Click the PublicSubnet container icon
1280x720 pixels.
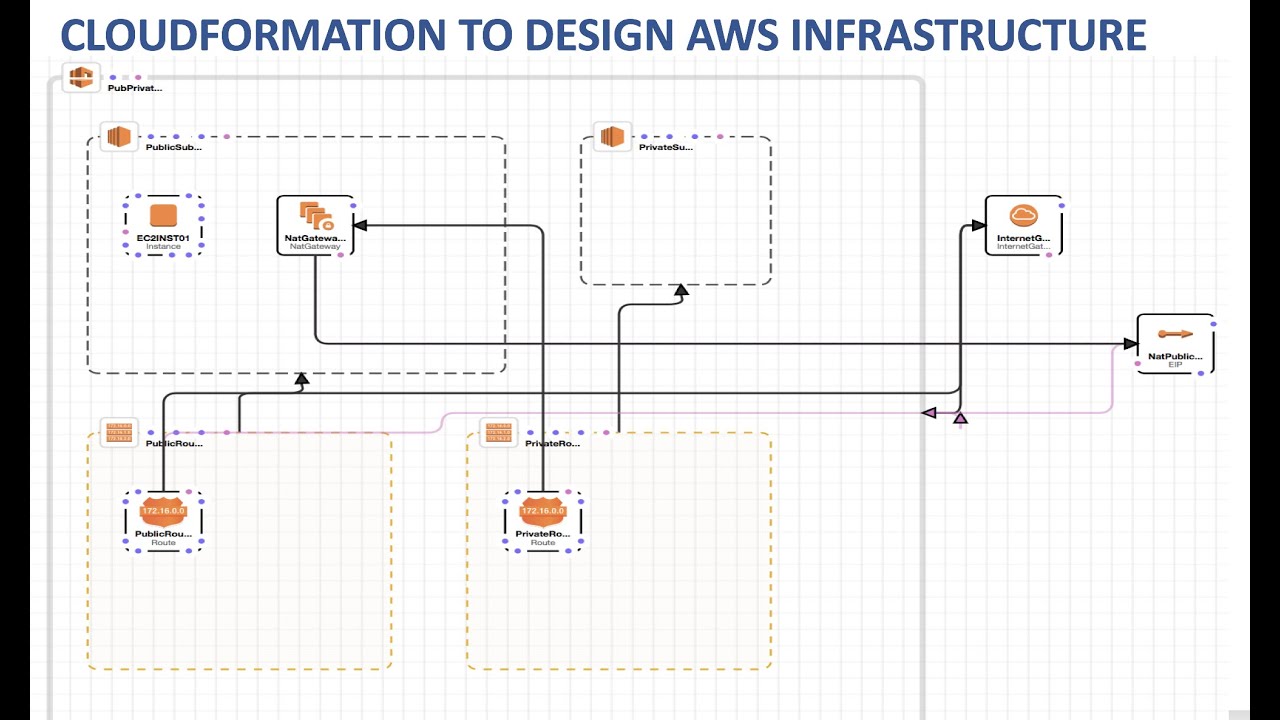point(120,137)
